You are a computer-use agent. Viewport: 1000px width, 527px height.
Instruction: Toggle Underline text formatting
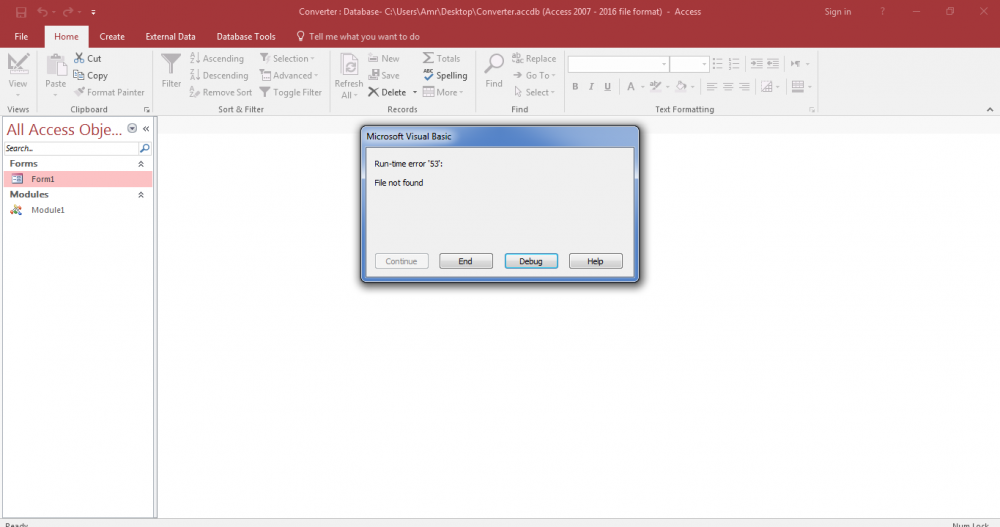pyautogui.click(x=608, y=87)
